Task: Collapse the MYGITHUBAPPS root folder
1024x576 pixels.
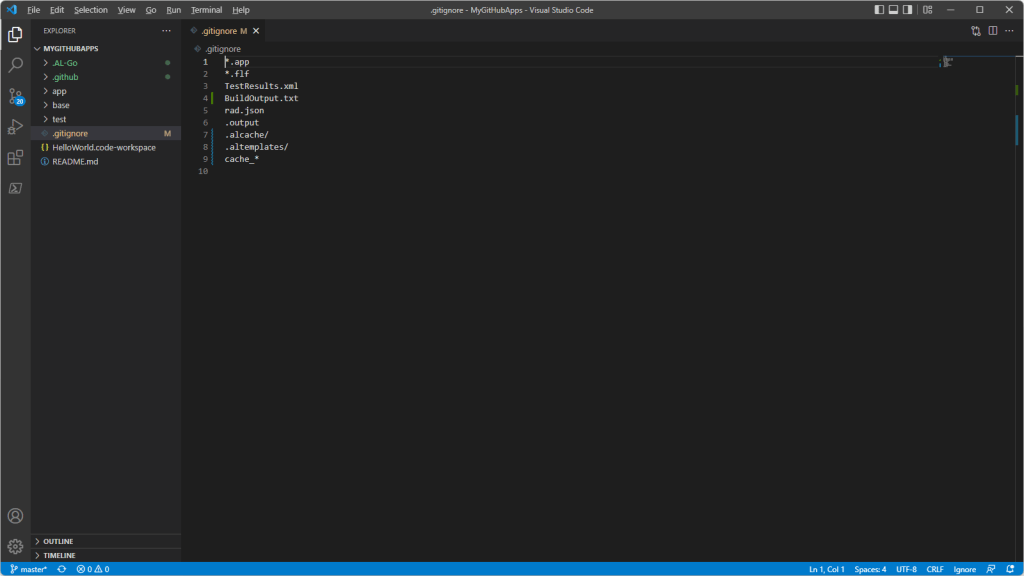Action: tap(106, 48)
